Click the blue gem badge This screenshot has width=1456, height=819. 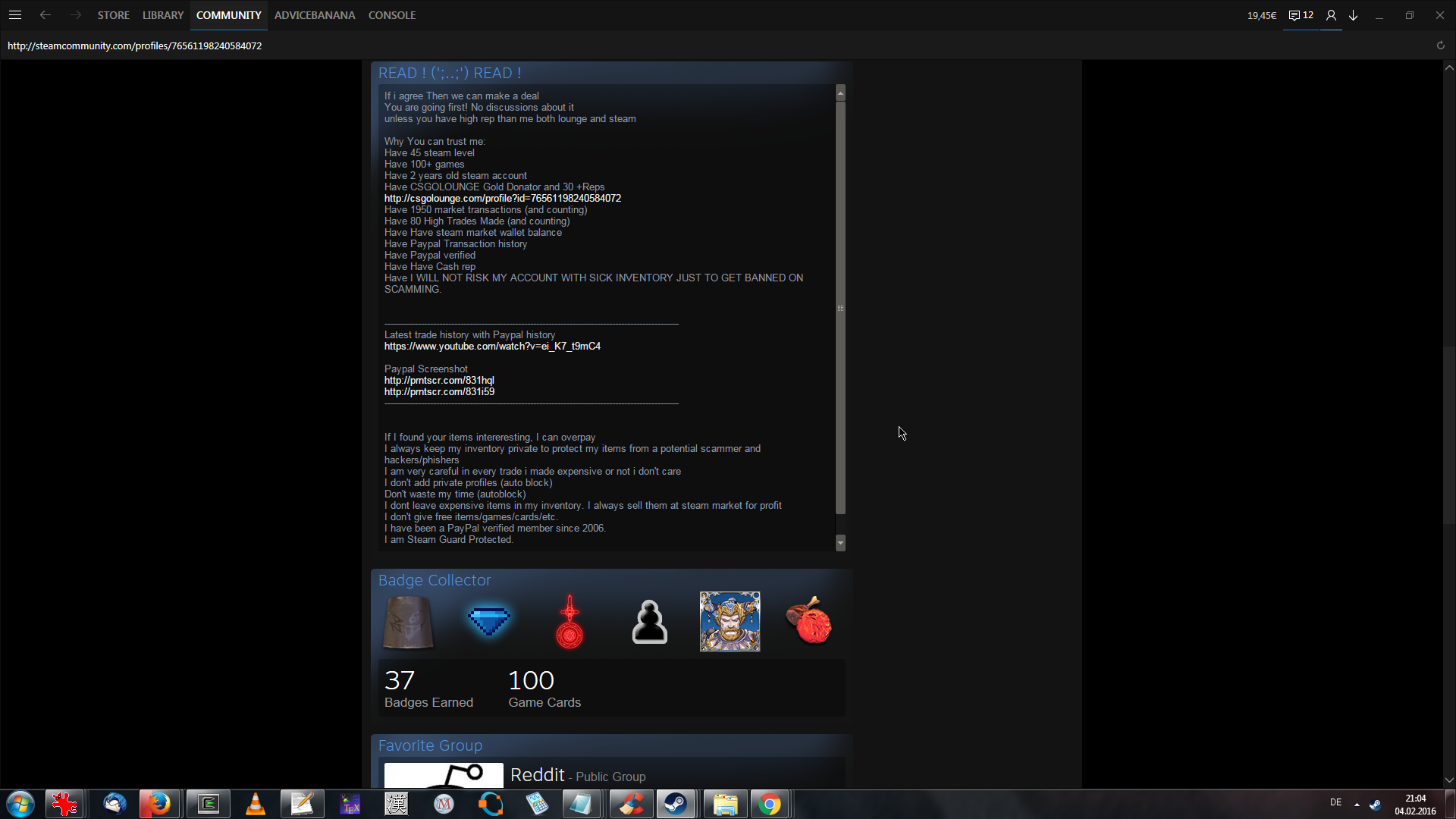point(489,621)
